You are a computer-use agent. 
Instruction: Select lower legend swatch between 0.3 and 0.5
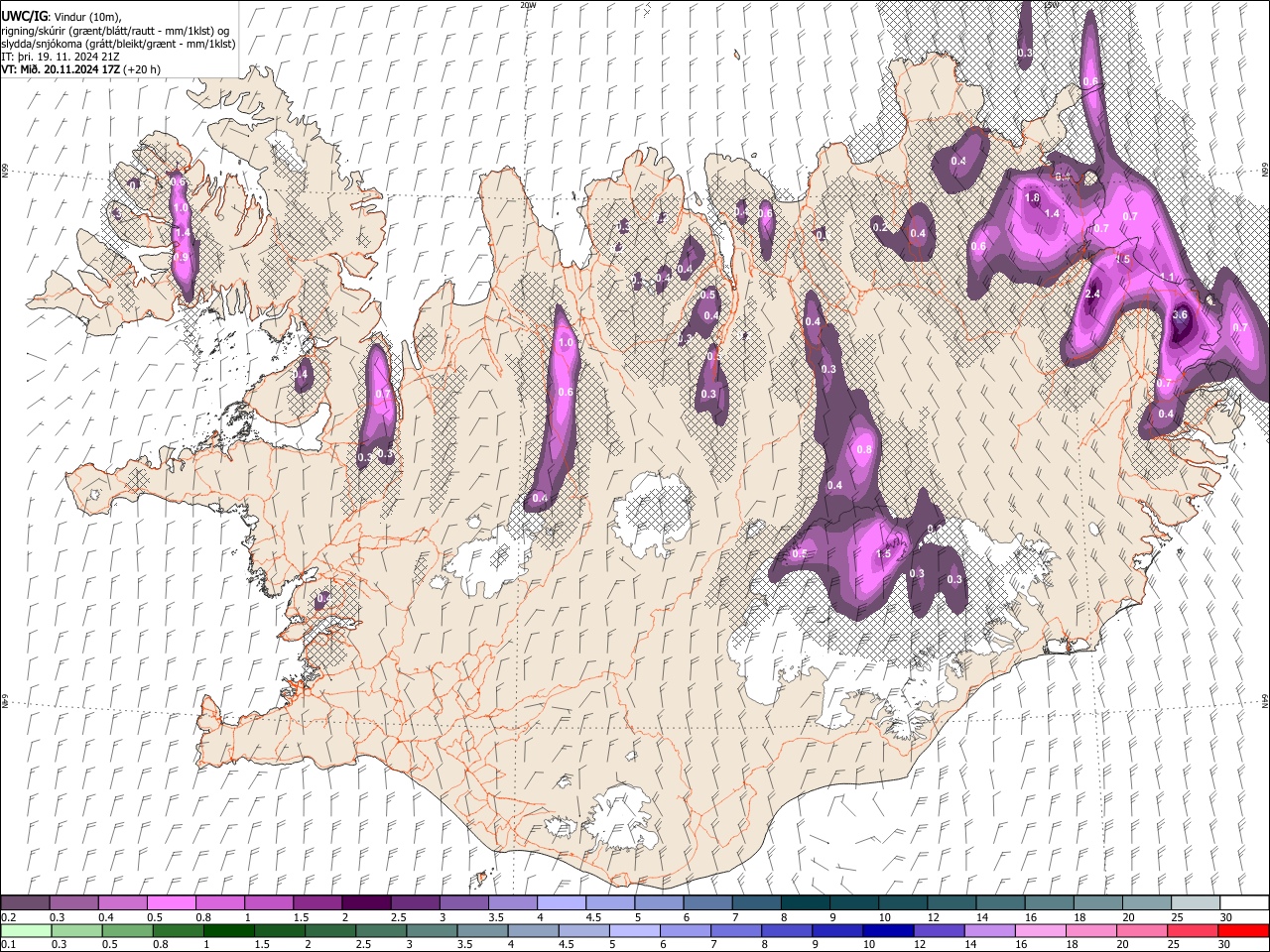(76, 930)
